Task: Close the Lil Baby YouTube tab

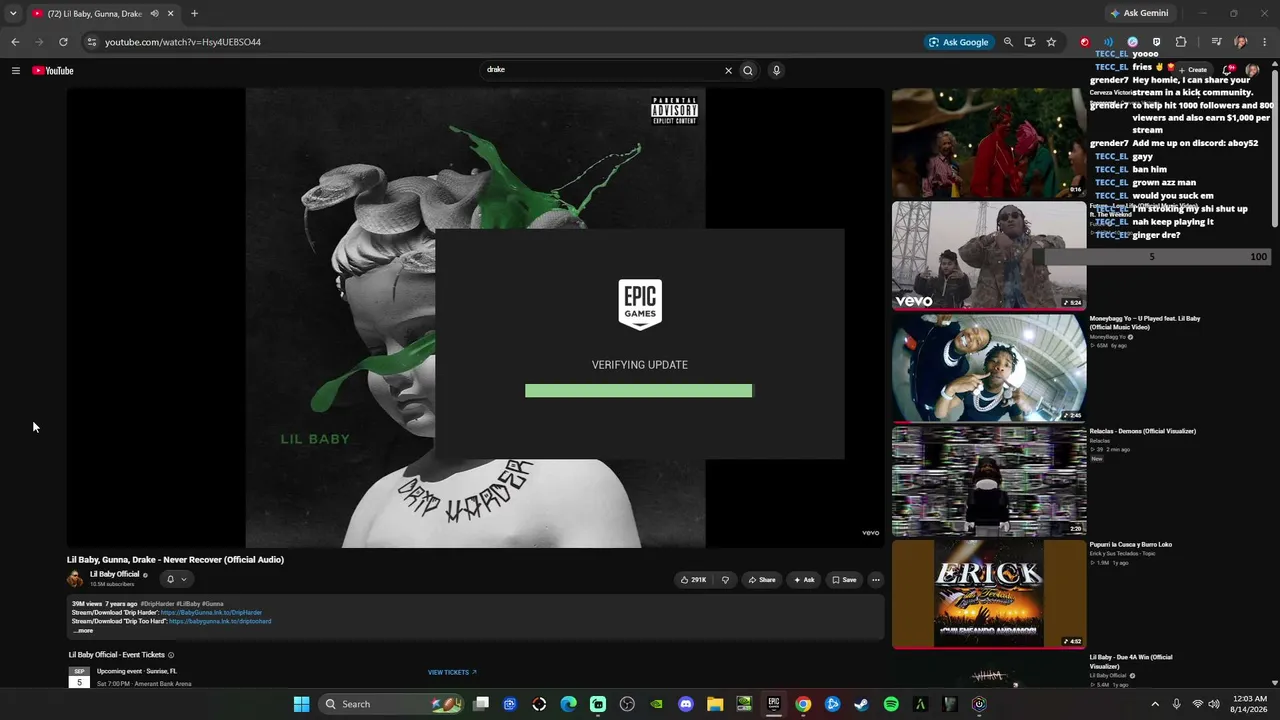Action: click(170, 13)
